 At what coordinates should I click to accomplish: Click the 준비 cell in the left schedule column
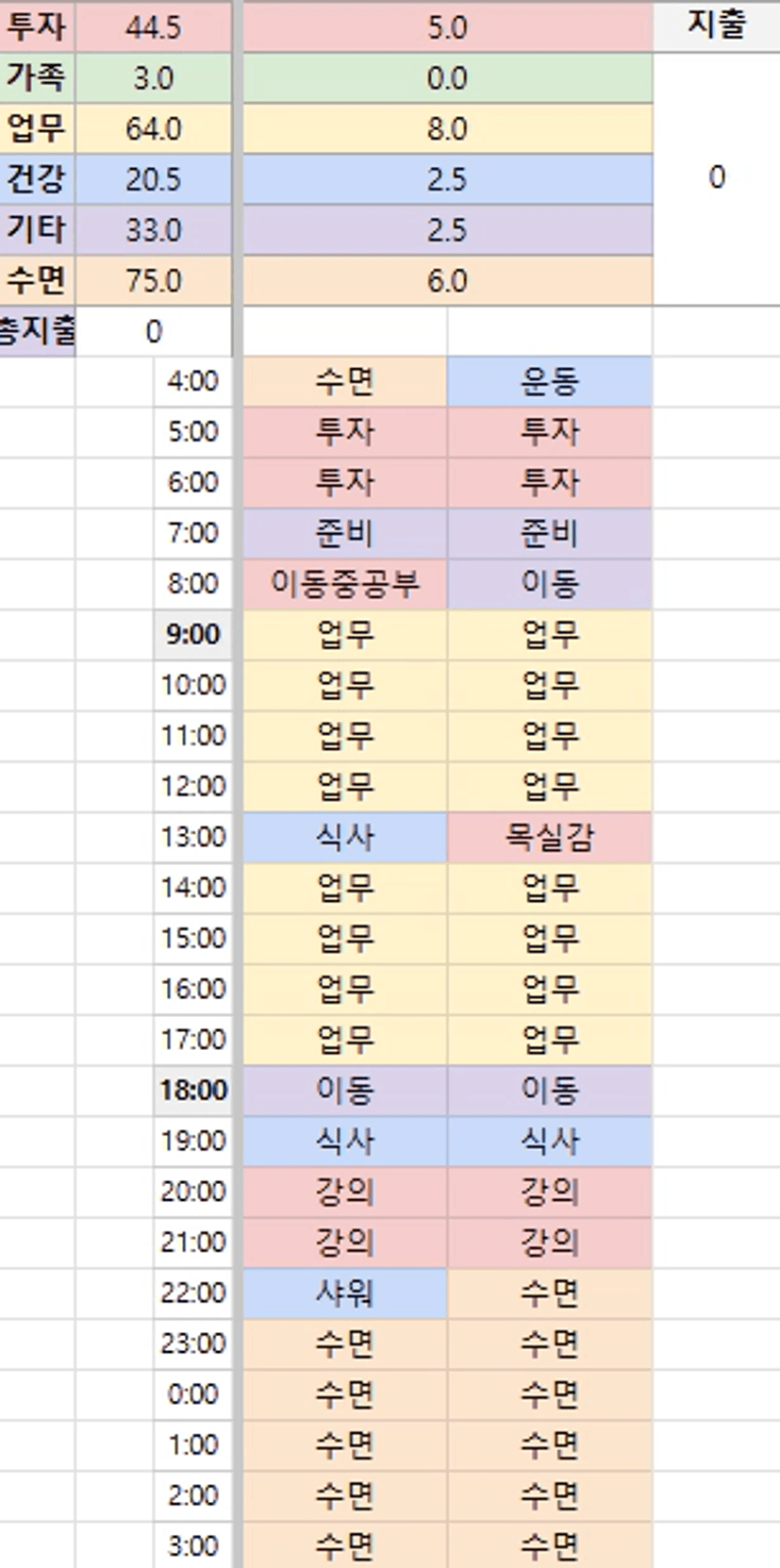point(344,533)
